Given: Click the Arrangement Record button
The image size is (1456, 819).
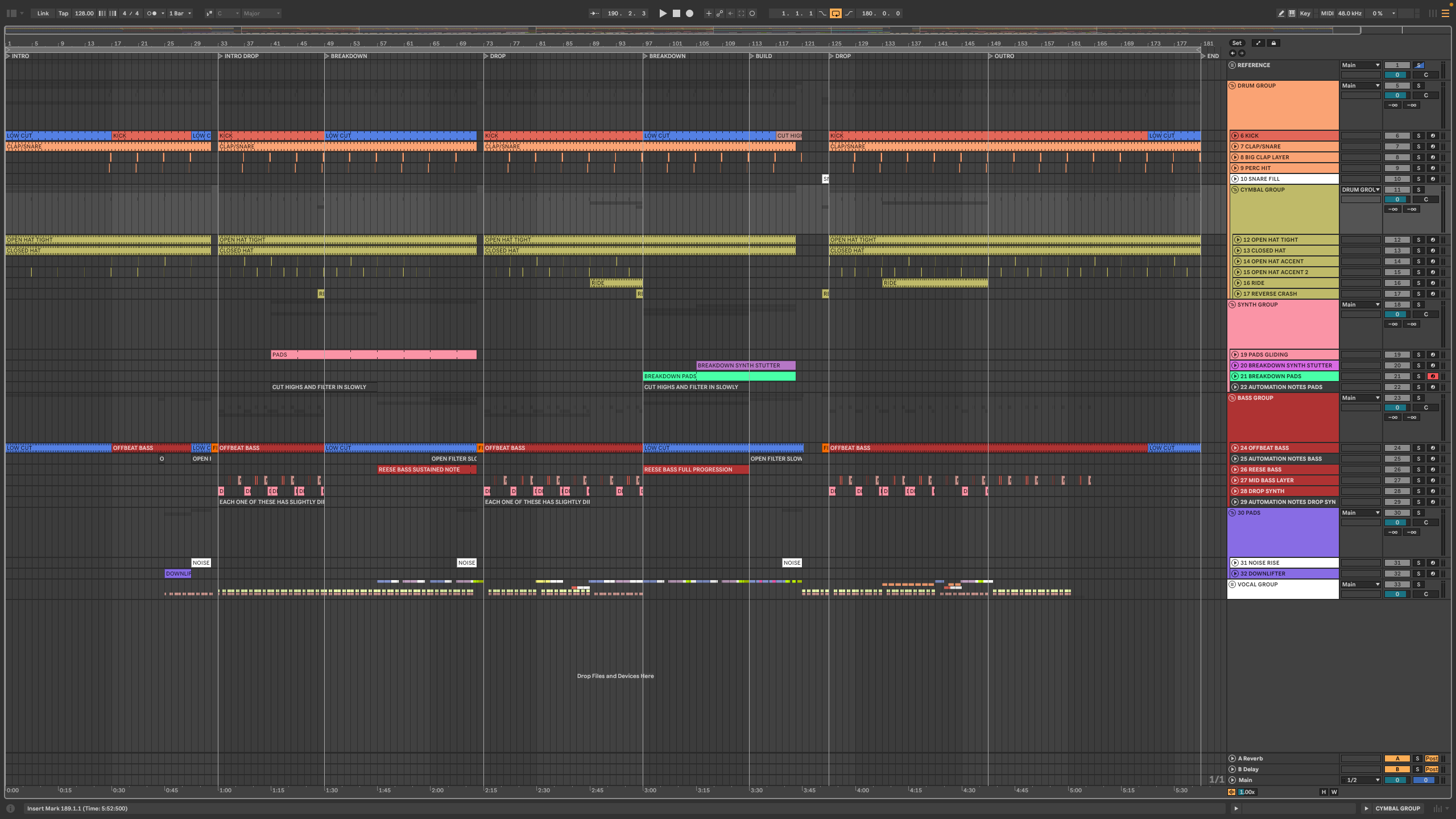Looking at the screenshot, I should [689, 13].
